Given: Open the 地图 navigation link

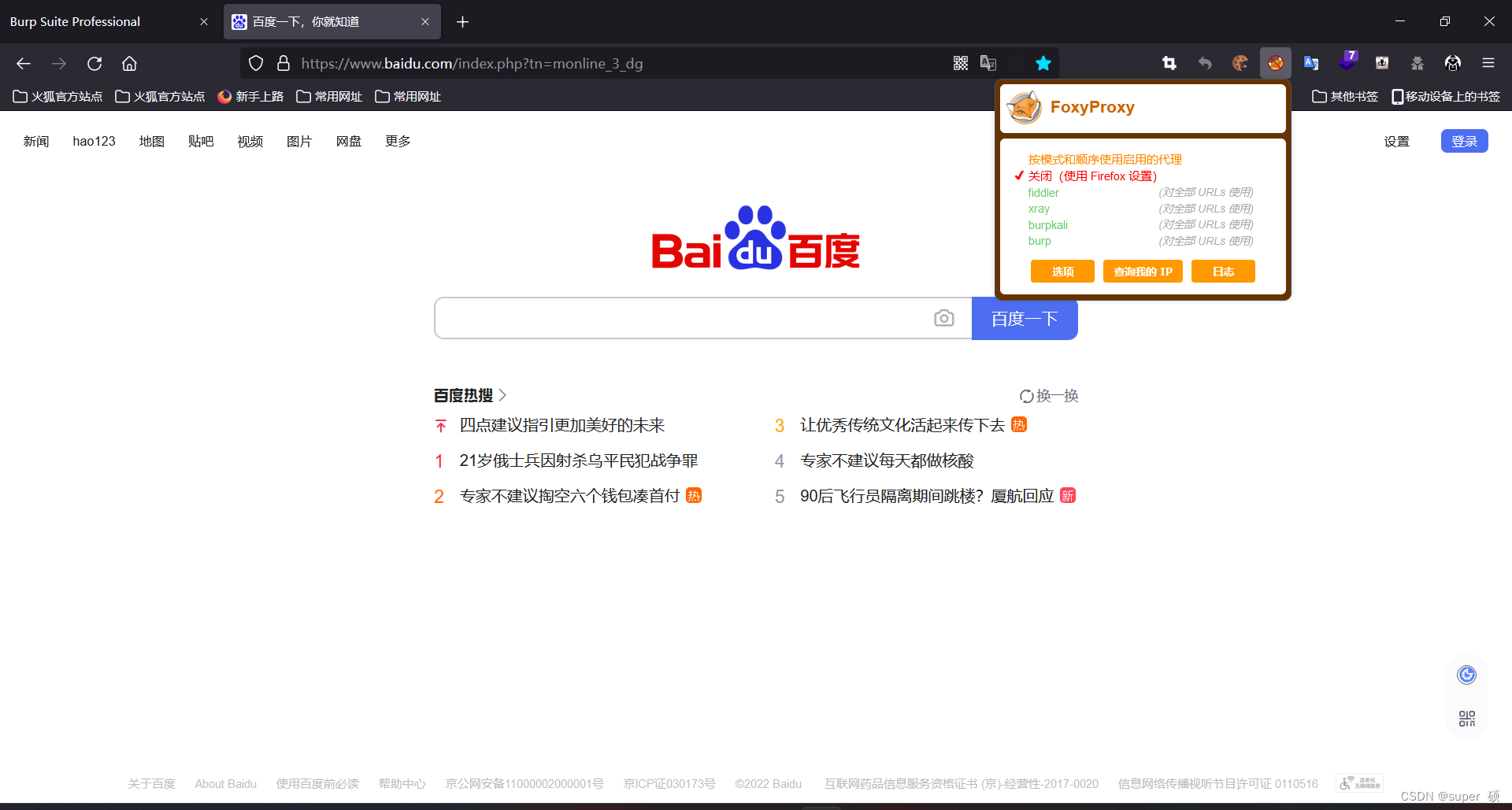Looking at the screenshot, I should [151, 142].
